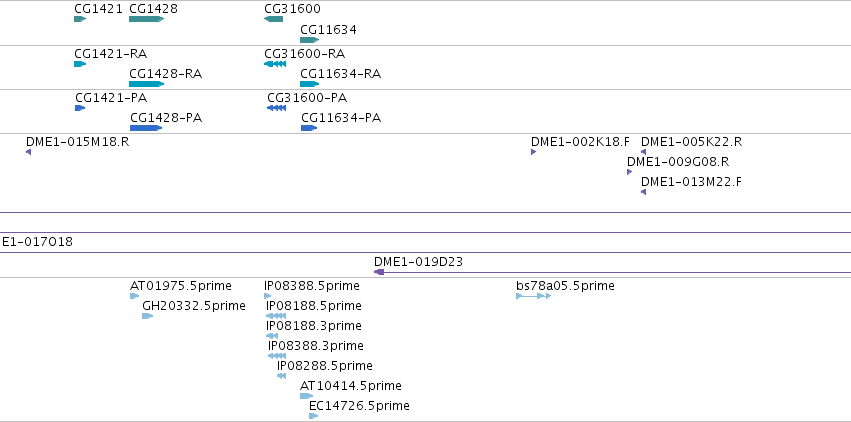Click the IP08188.5prime EST arrows
Image resolution: width=851 pixels, height=422 pixels.
(x=276, y=316)
